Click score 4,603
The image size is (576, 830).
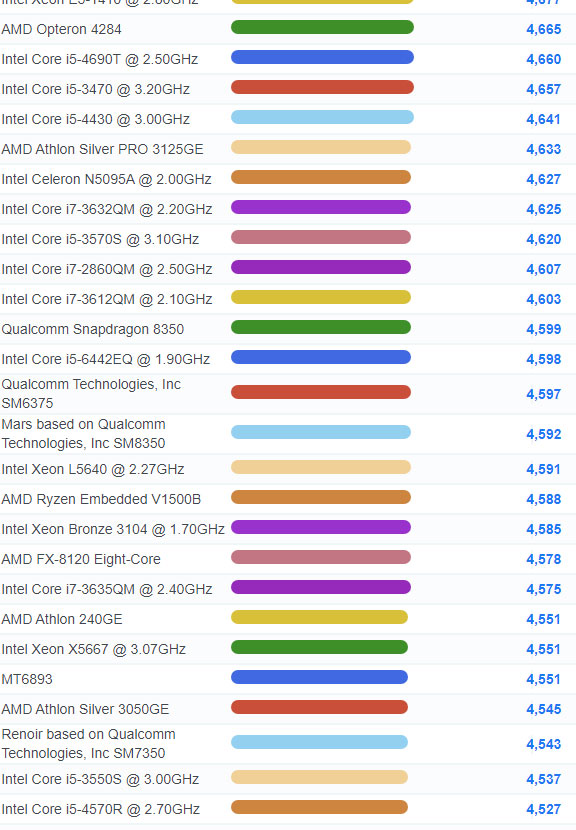click(x=544, y=300)
